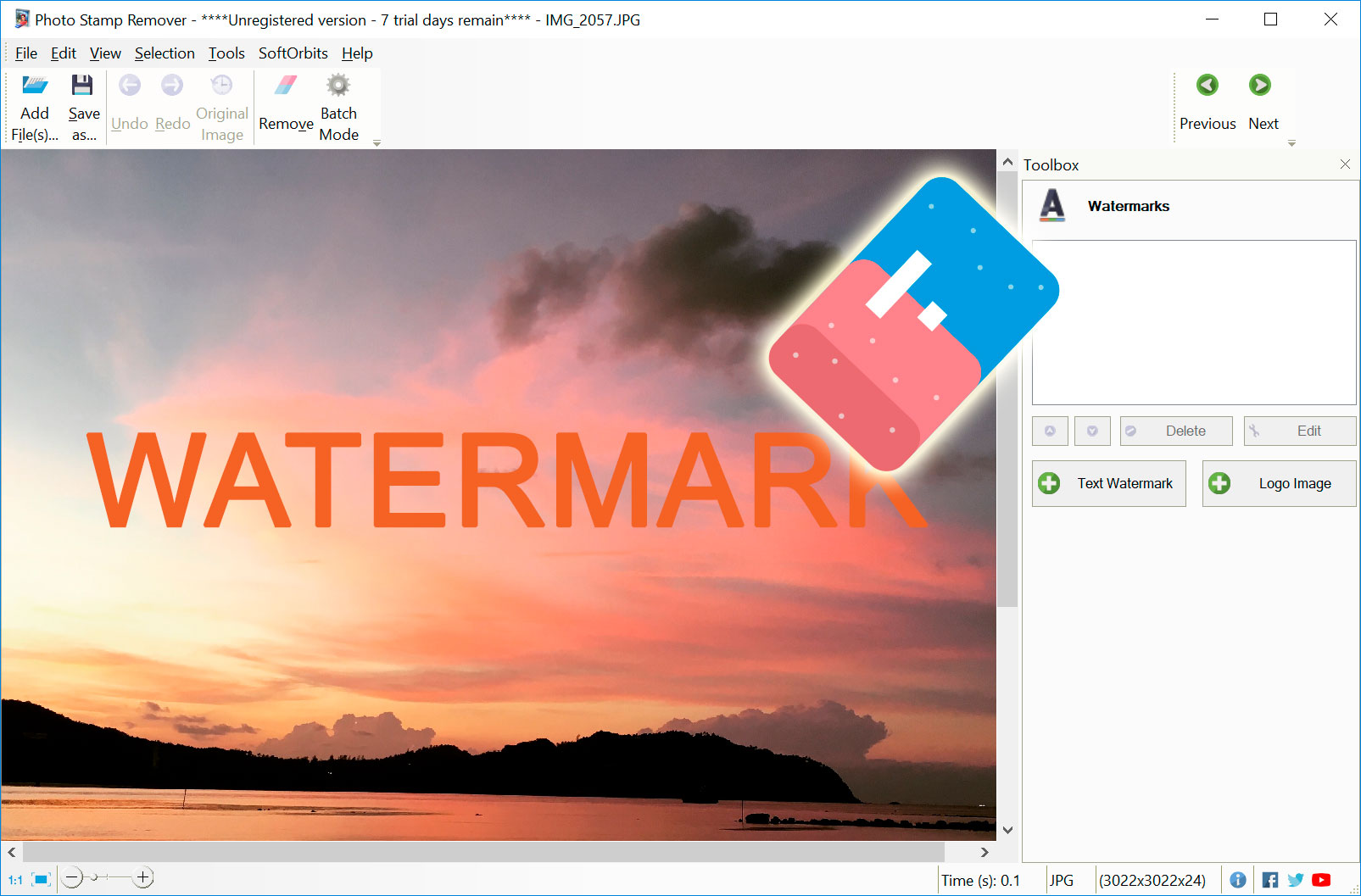The width and height of the screenshot is (1361, 896).
Task: Add a Logo Image watermark
Action: point(1278,483)
